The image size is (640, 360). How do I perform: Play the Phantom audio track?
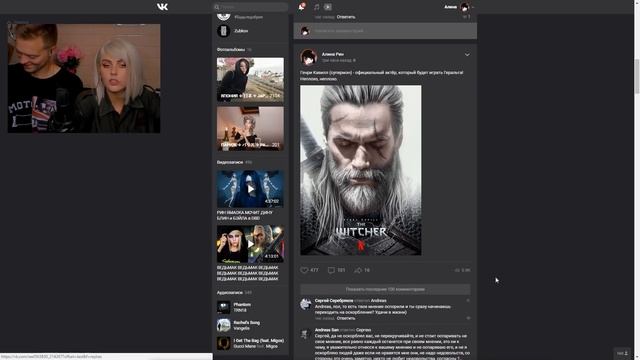coord(223,307)
